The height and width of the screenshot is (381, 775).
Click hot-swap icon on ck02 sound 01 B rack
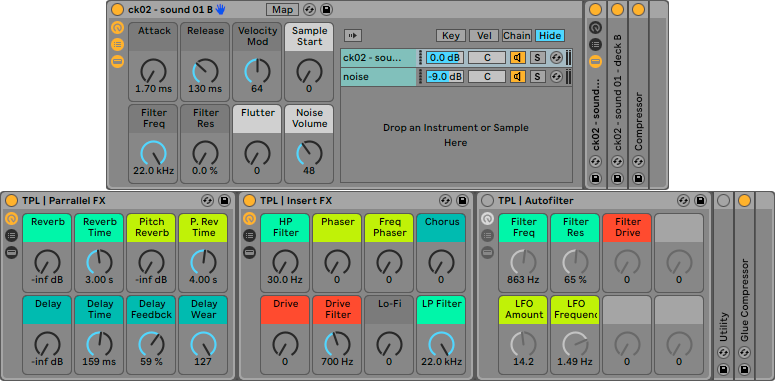point(309,9)
